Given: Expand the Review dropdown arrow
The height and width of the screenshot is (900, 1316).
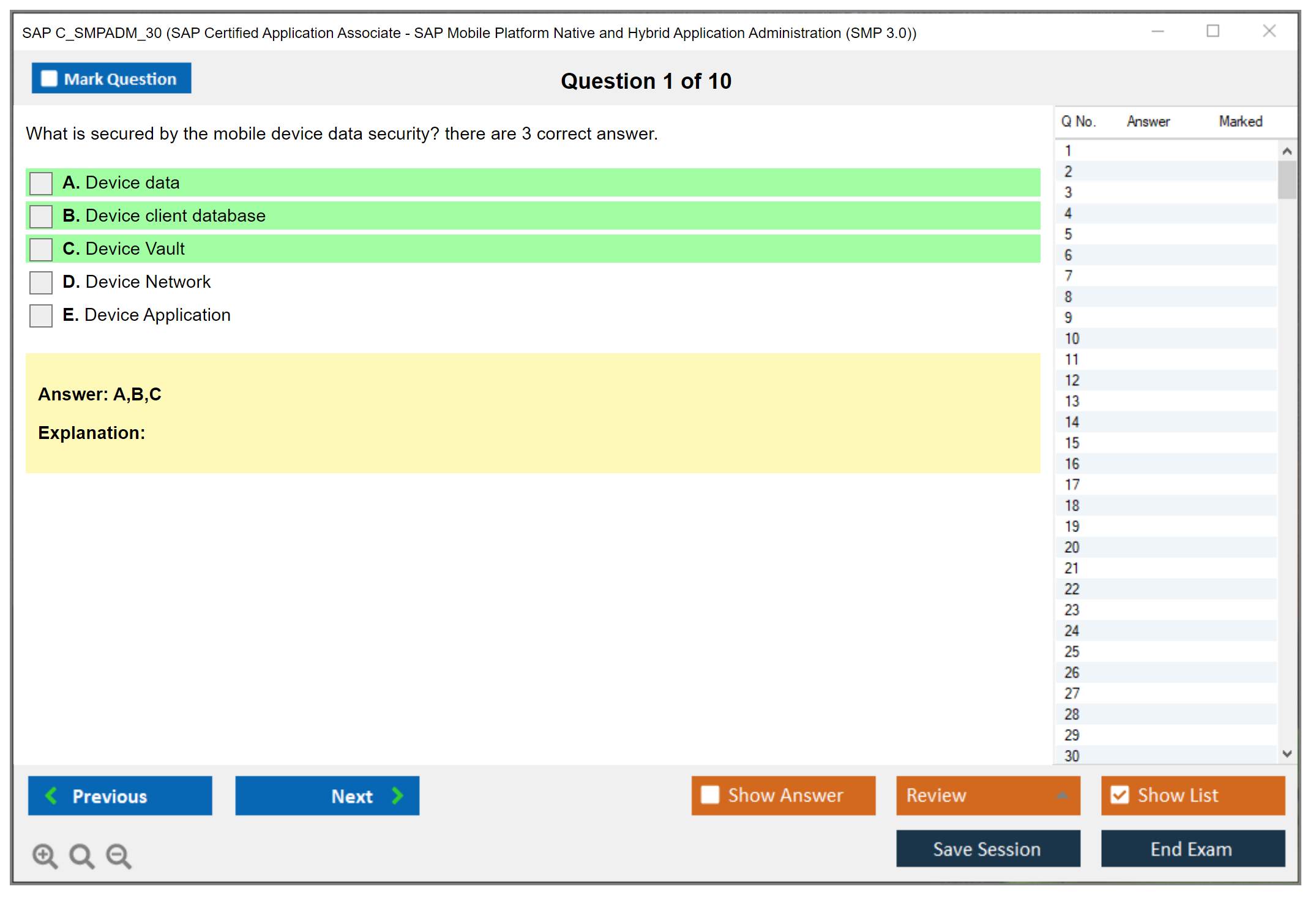Looking at the screenshot, I should (1062, 795).
